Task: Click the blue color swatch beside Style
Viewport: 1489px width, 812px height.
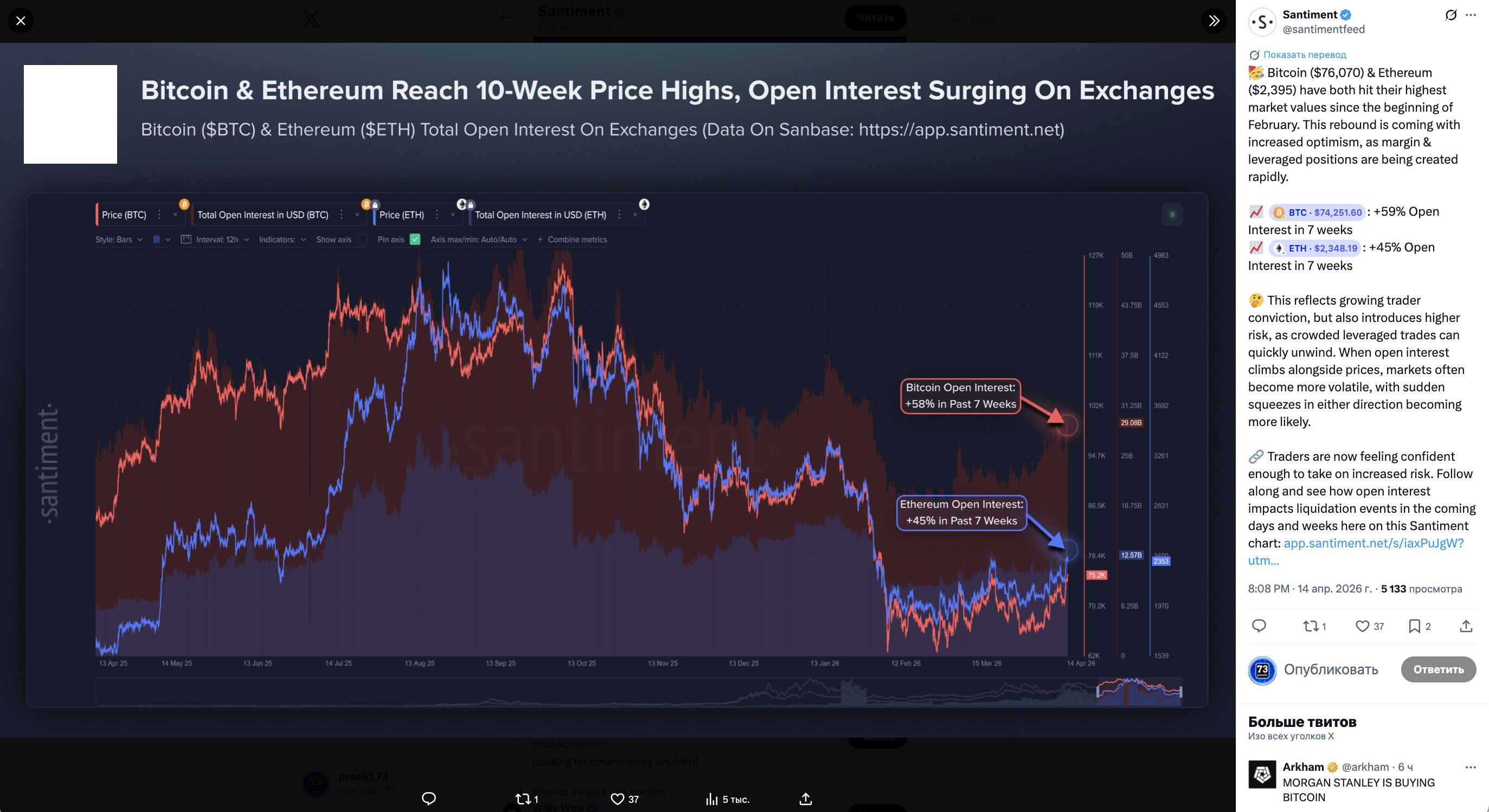Action: click(x=157, y=239)
